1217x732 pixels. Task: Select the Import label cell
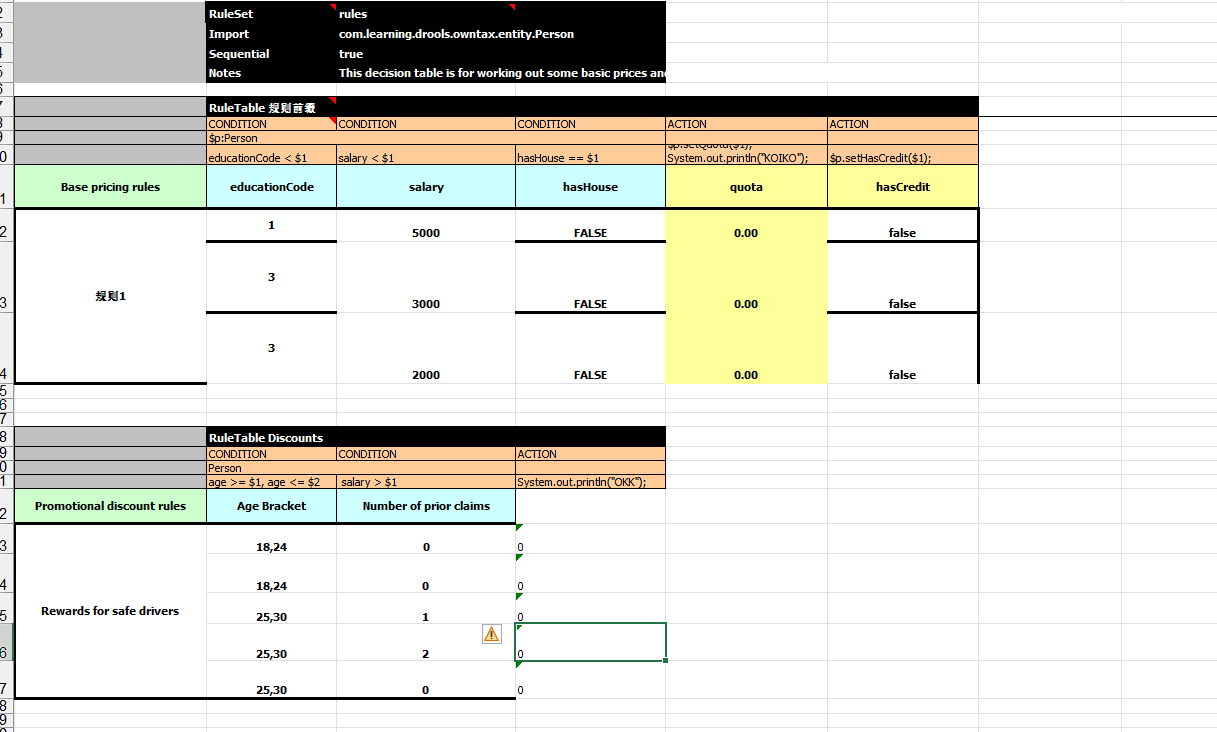[271, 33]
